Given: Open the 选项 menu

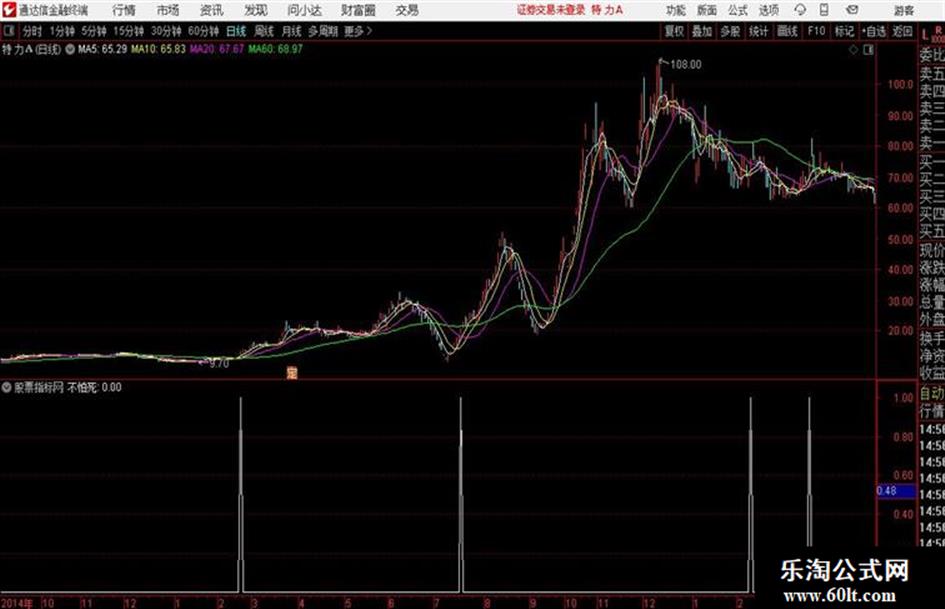Looking at the screenshot, I should (768, 10).
